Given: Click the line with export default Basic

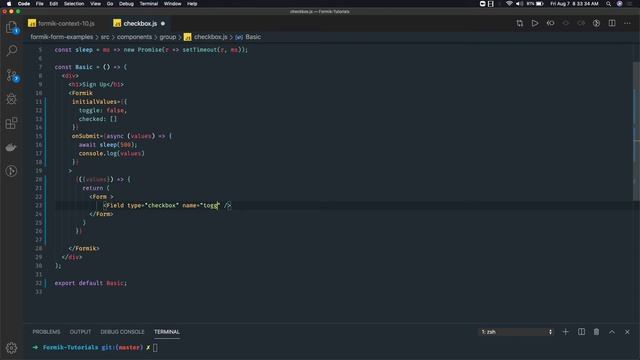Looking at the screenshot, I should [x=91, y=283].
